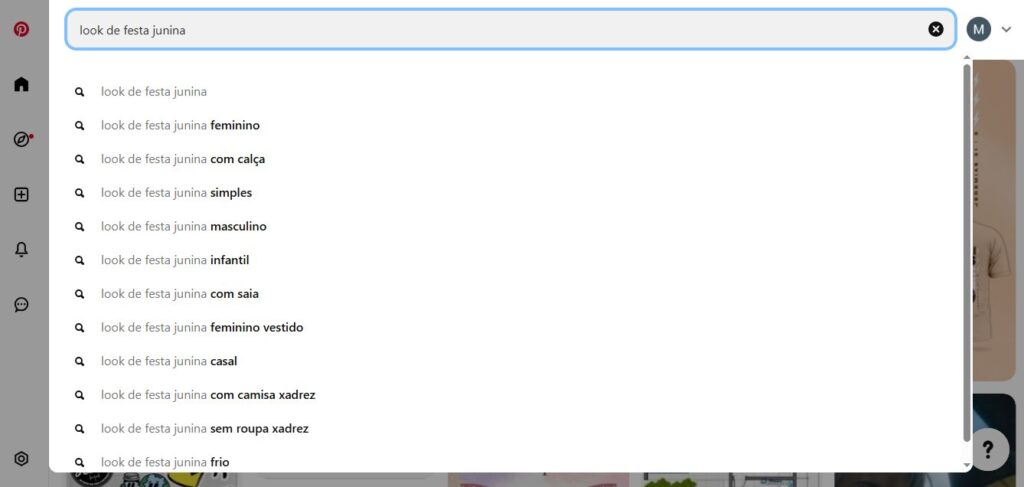1024x487 pixels.
Task: Click the magnifier icon beside the simples suggestion
Action: 80,193
